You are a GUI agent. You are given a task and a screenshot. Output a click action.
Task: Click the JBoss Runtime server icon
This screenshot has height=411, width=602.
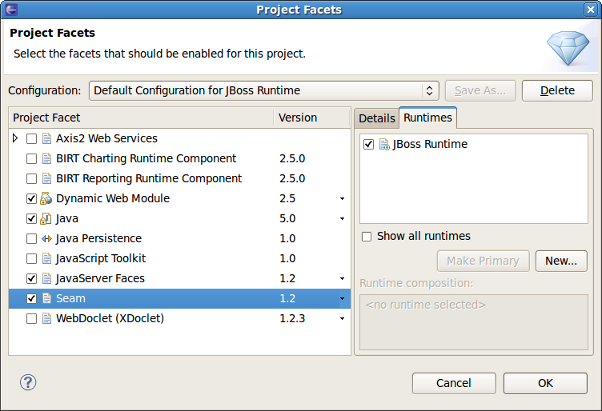pyautogui.click(x=385, y=145)
